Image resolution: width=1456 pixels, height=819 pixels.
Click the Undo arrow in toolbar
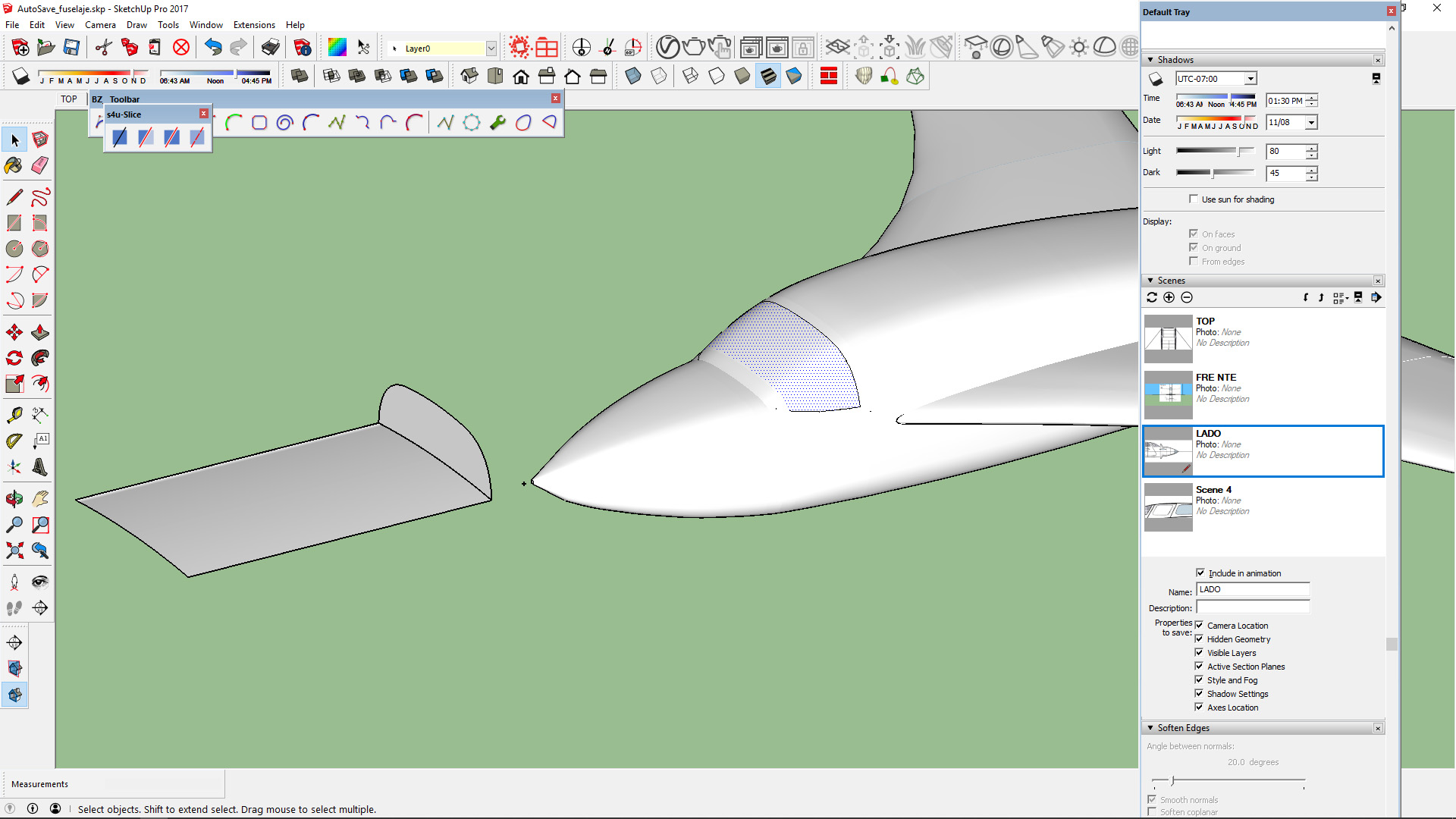point(213,48)
